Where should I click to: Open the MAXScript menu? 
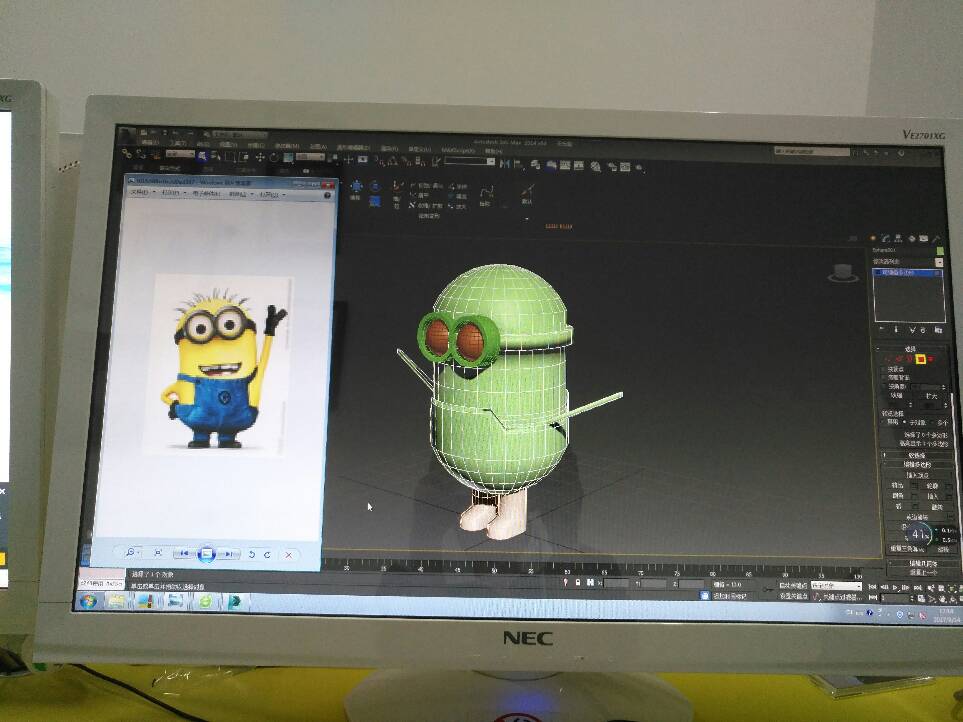coord(459,150)
